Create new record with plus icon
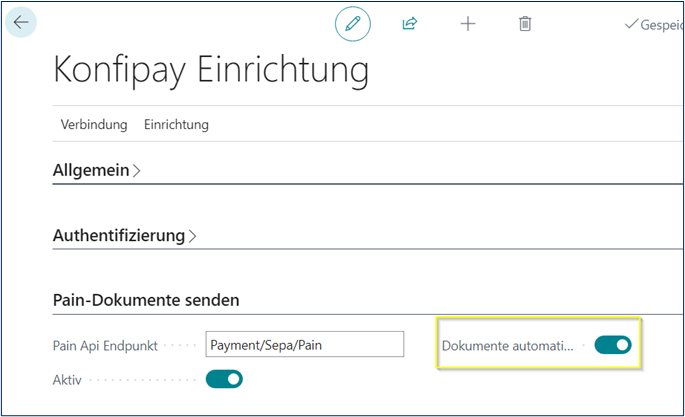685x417 pixels. (x=467, y=23)
